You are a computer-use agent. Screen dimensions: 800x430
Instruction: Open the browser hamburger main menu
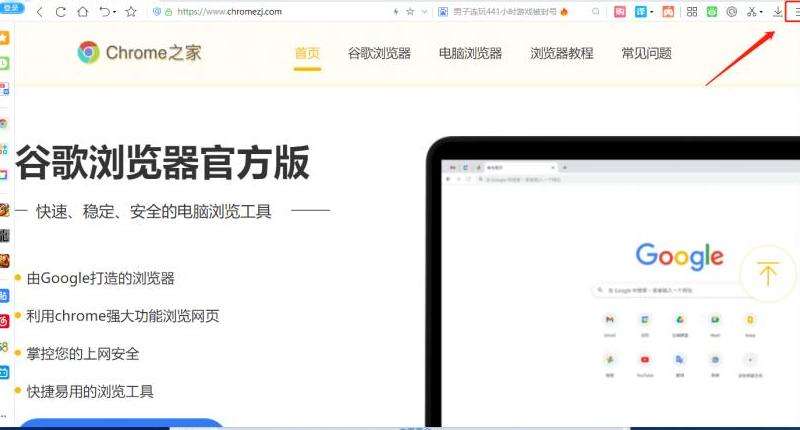coord(795,12)
